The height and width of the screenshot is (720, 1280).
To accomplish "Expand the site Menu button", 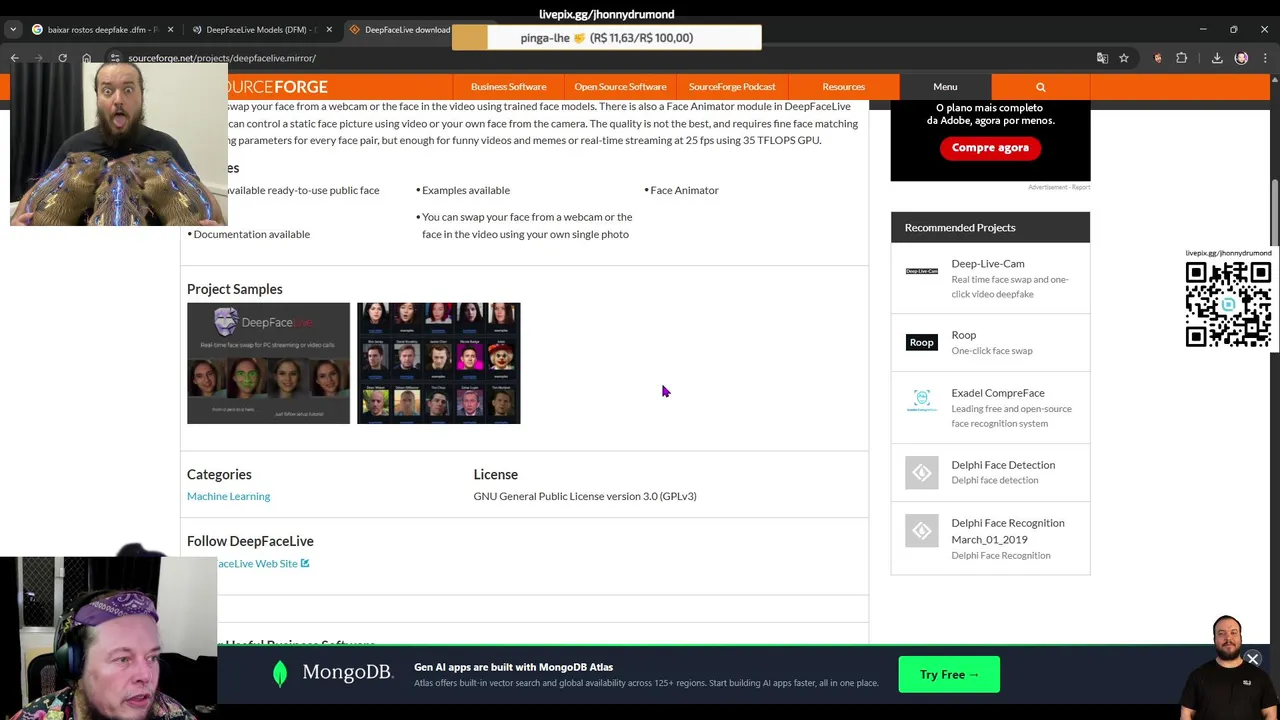I will (x=945, y=87).
